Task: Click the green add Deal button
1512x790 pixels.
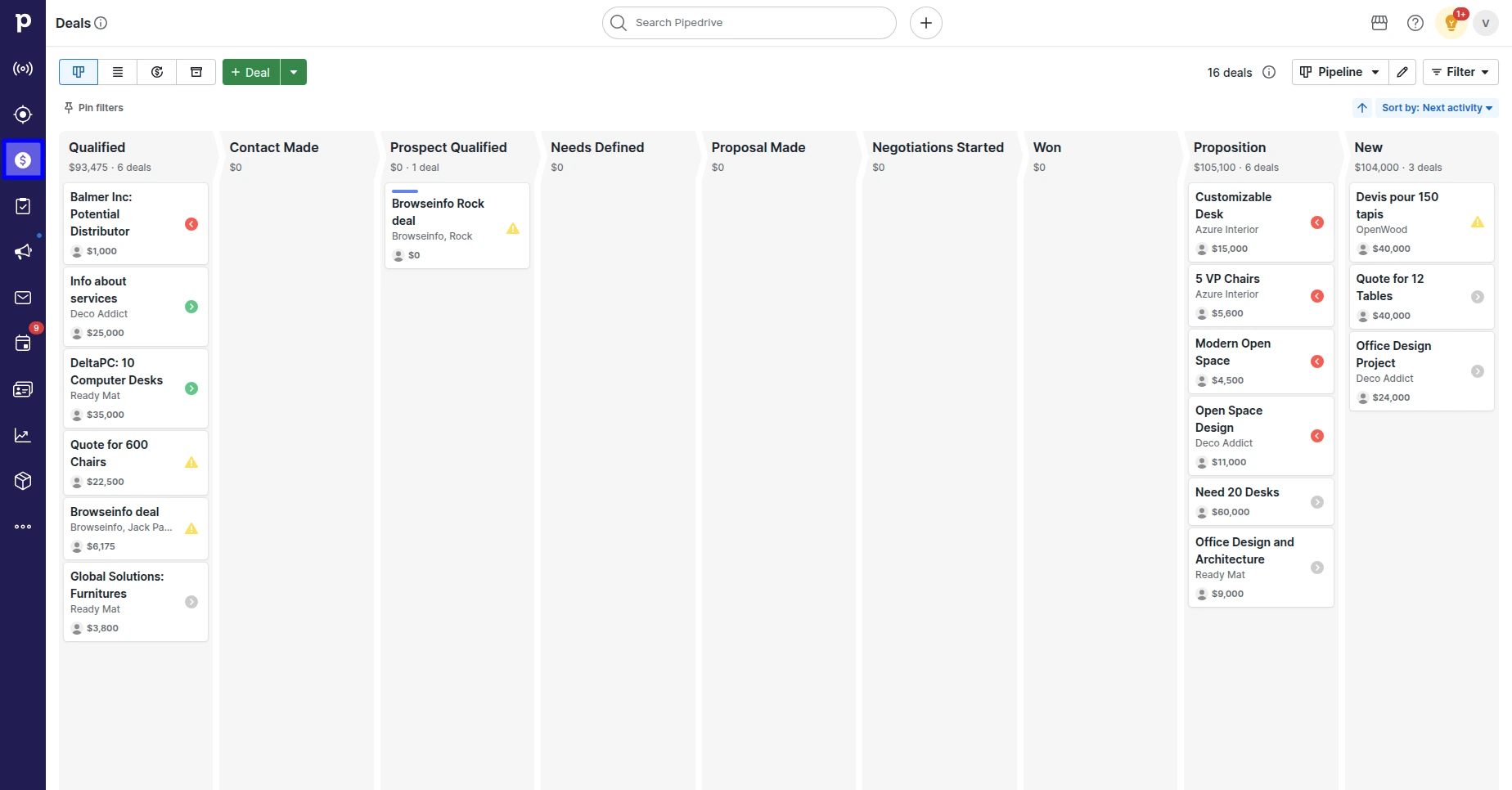Action: pyautogui.click(x=251, y=72)
